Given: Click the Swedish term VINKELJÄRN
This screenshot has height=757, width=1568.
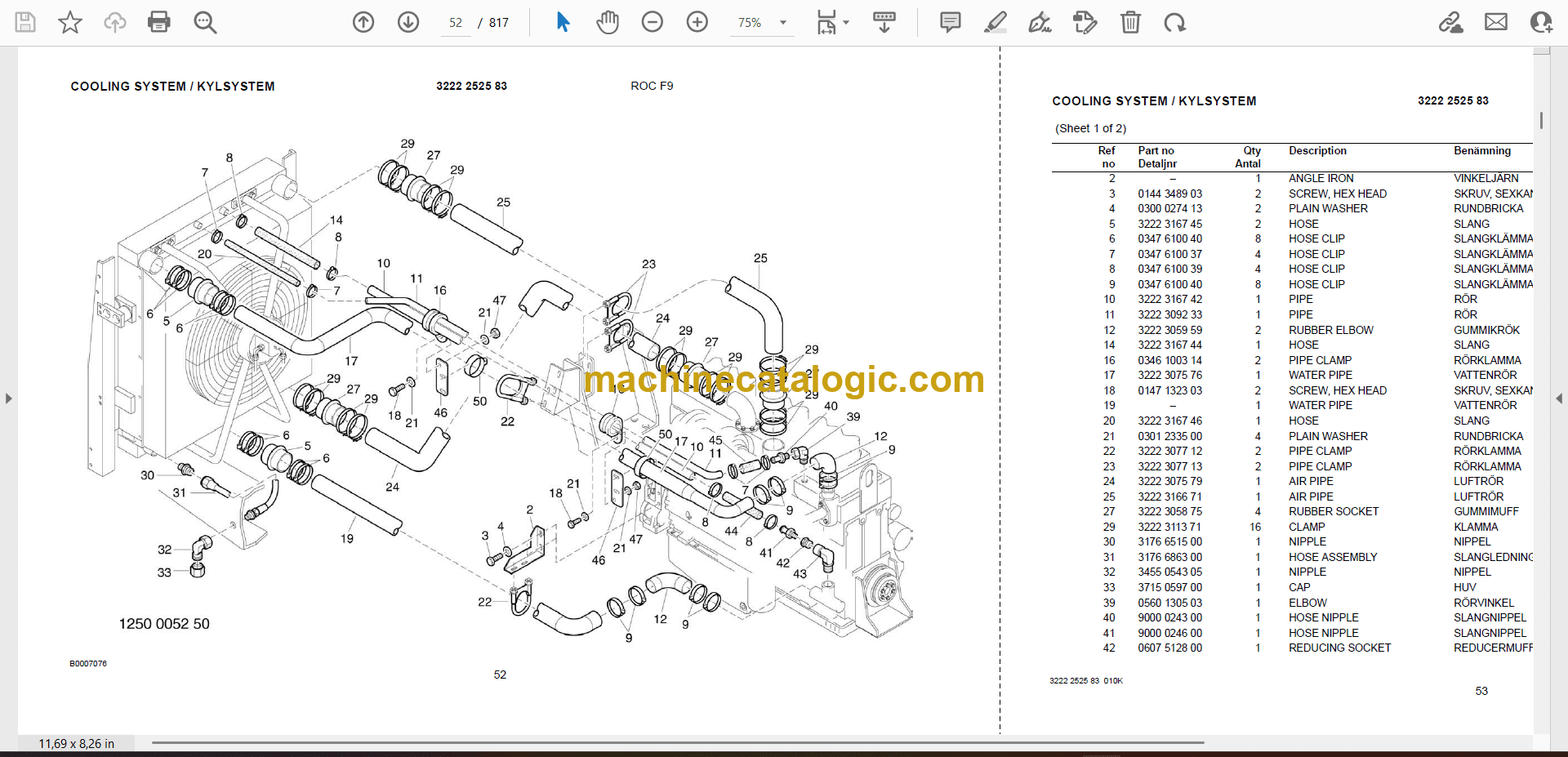Looking at the screenshot, I should [x=1486, y=178].
